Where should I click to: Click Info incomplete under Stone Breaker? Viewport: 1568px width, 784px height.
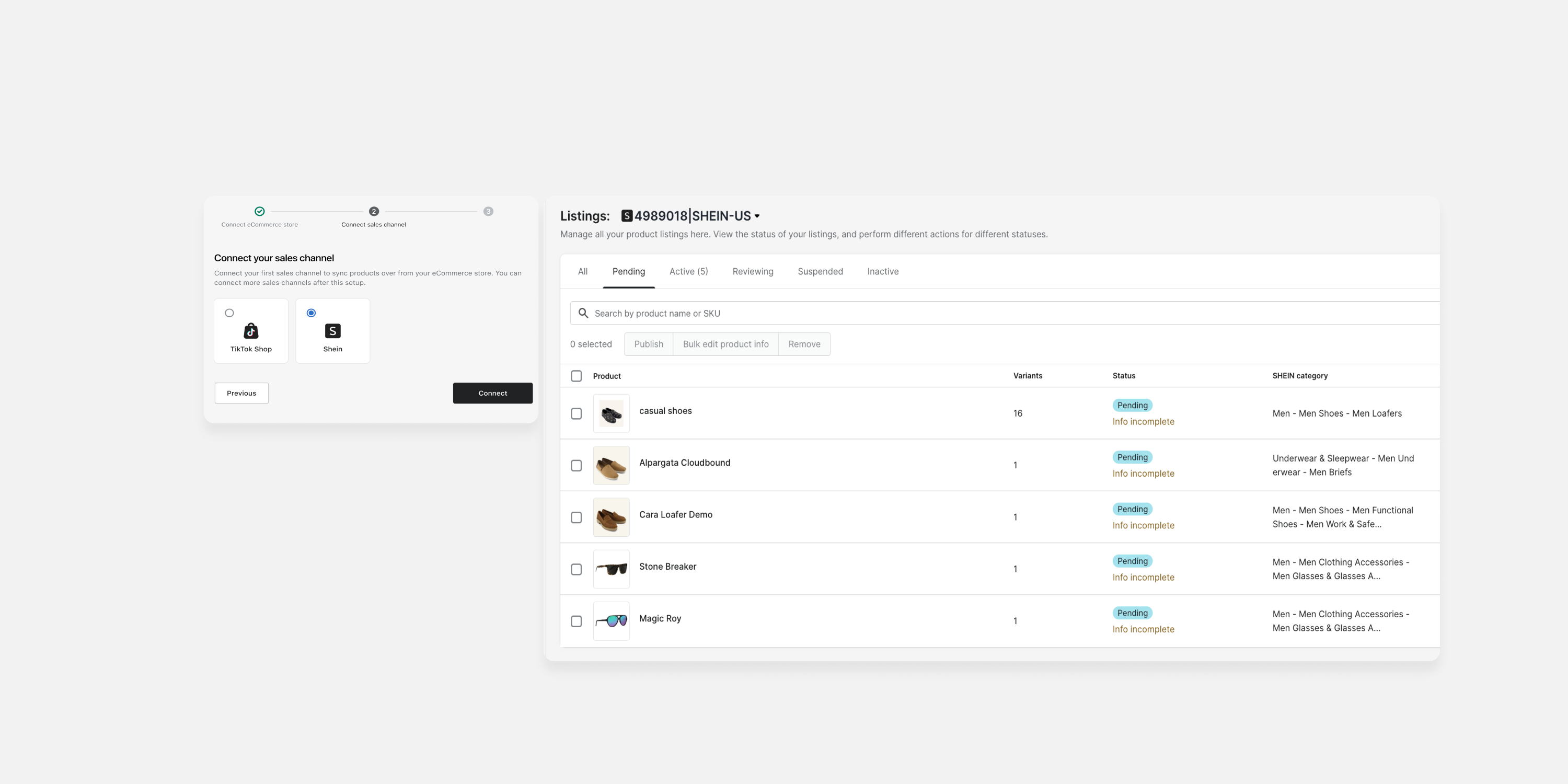1143,577
